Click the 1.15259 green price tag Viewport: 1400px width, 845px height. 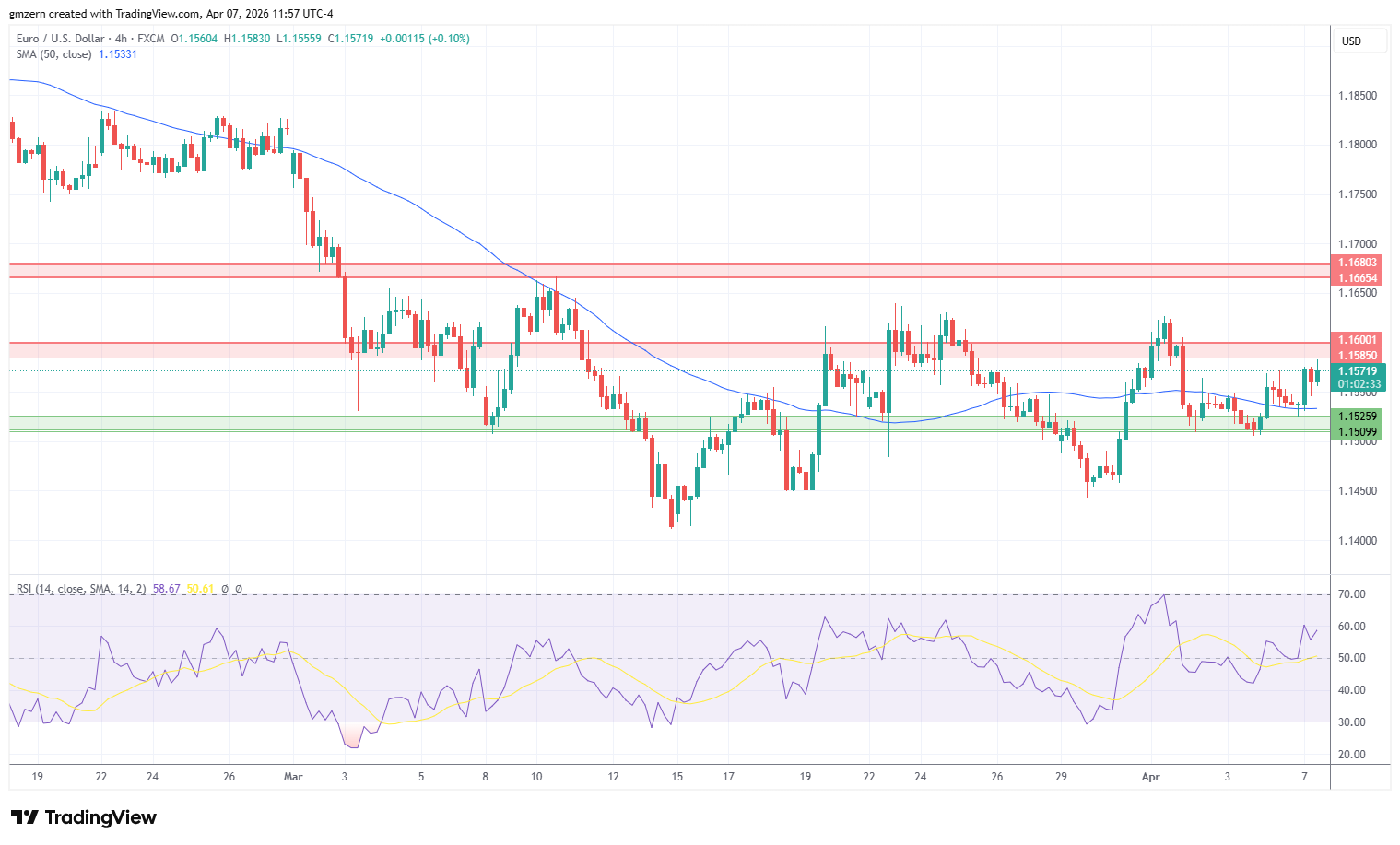tap(1358, 417)
